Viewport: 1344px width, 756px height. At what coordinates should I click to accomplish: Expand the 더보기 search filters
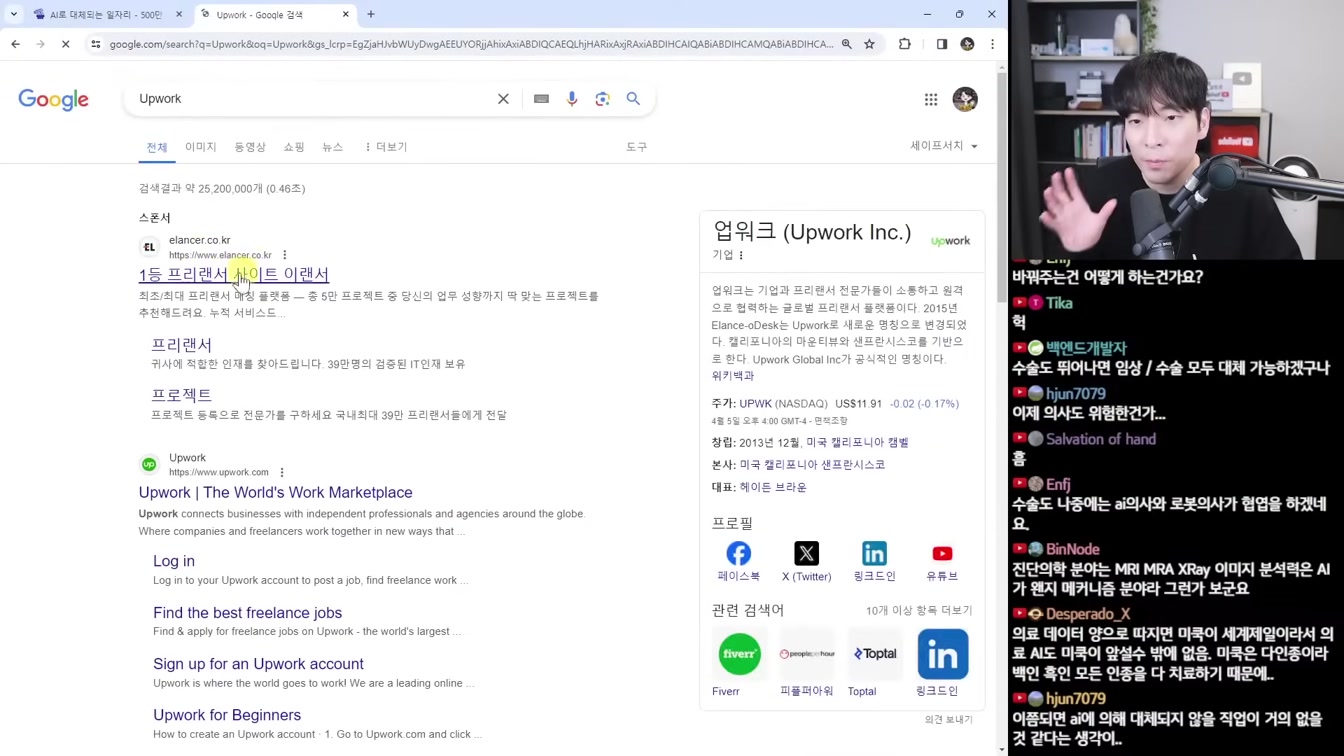[x=386, y=147]
